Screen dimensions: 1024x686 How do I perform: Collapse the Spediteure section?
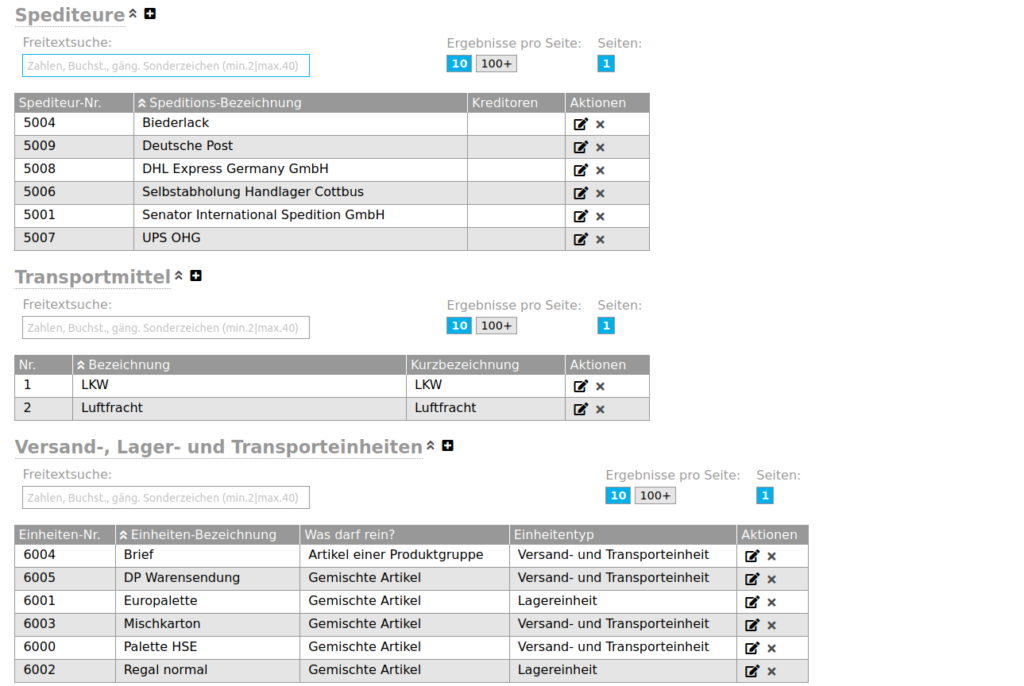pos(133,13)
